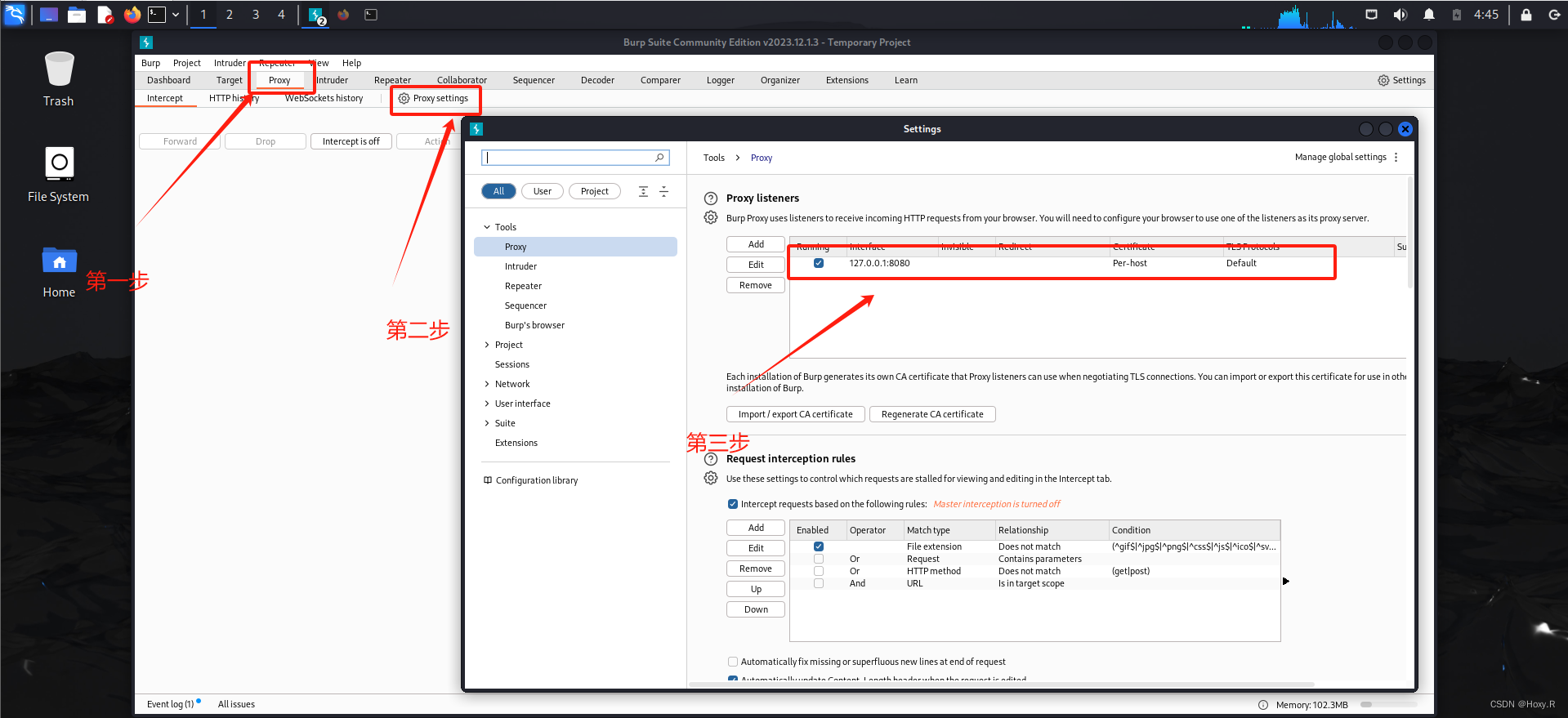This screenshot has height=718, width=1568.
Task: Open the panel terminal dropdown arrow
Action: [x=176, y=15]
